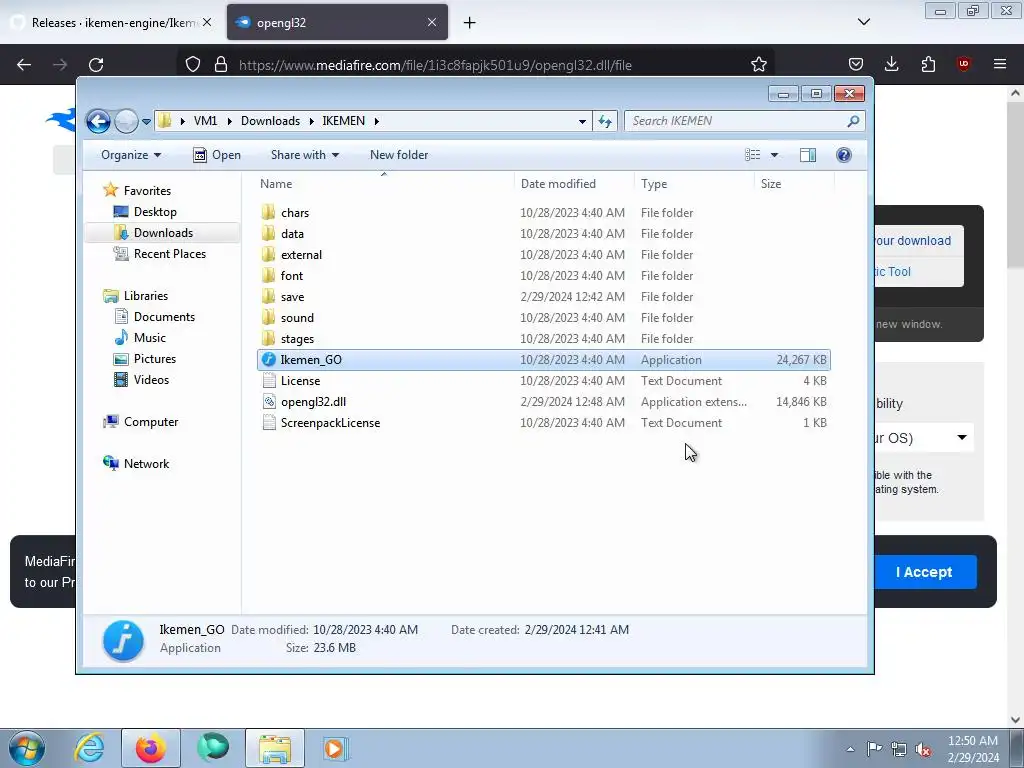1024x768 pixels.
Task: Open the Share with menu
Action: point(305,155)
